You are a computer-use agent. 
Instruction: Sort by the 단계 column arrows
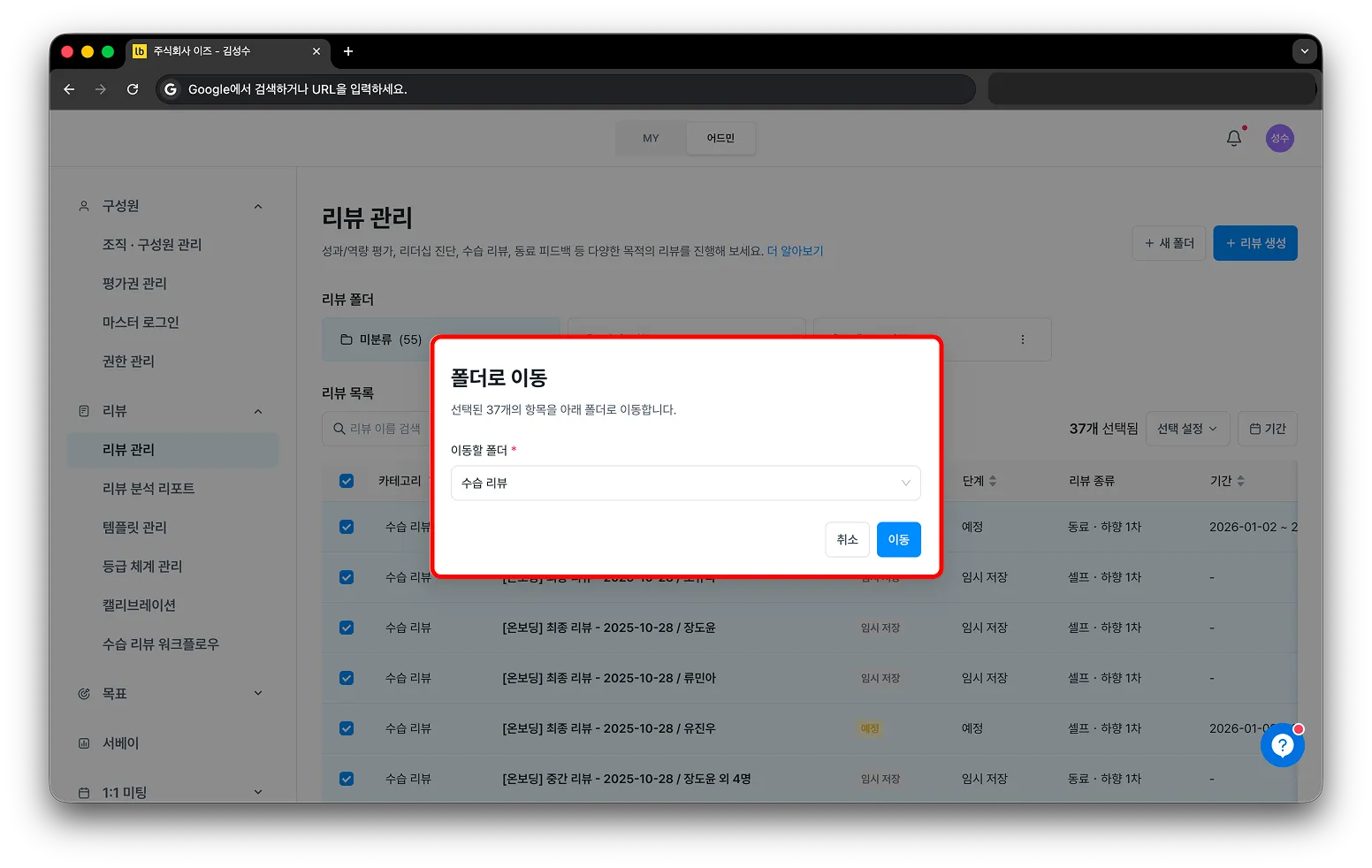(993, 481)
